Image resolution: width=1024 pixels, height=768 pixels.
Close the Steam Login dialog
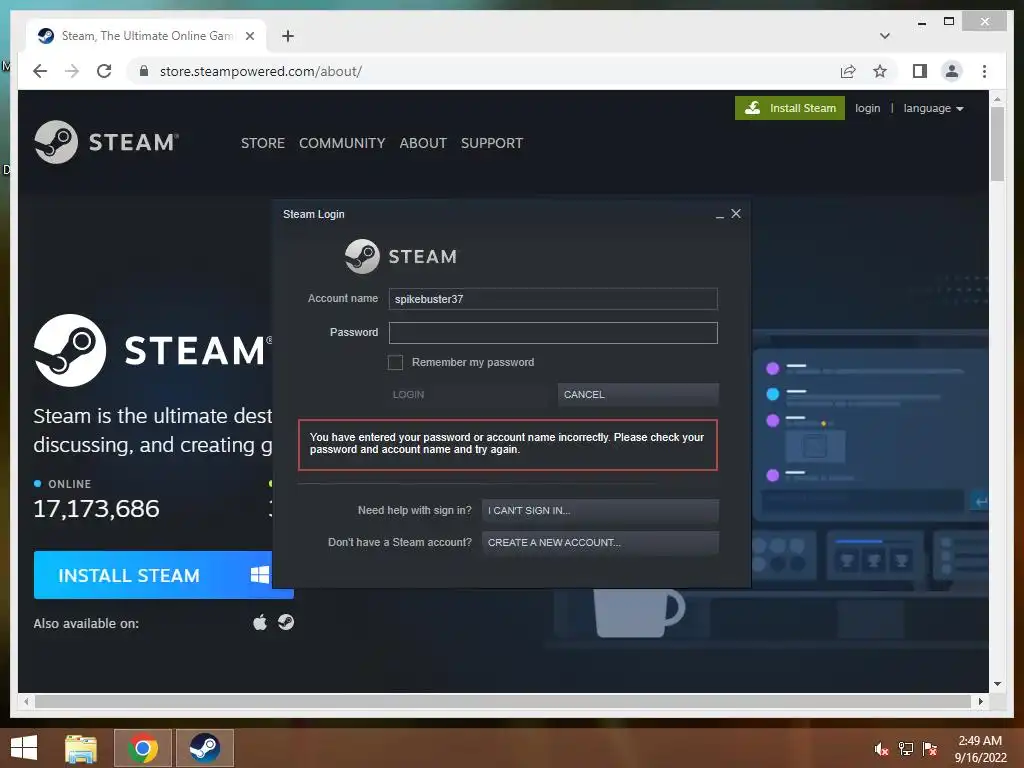736,214
